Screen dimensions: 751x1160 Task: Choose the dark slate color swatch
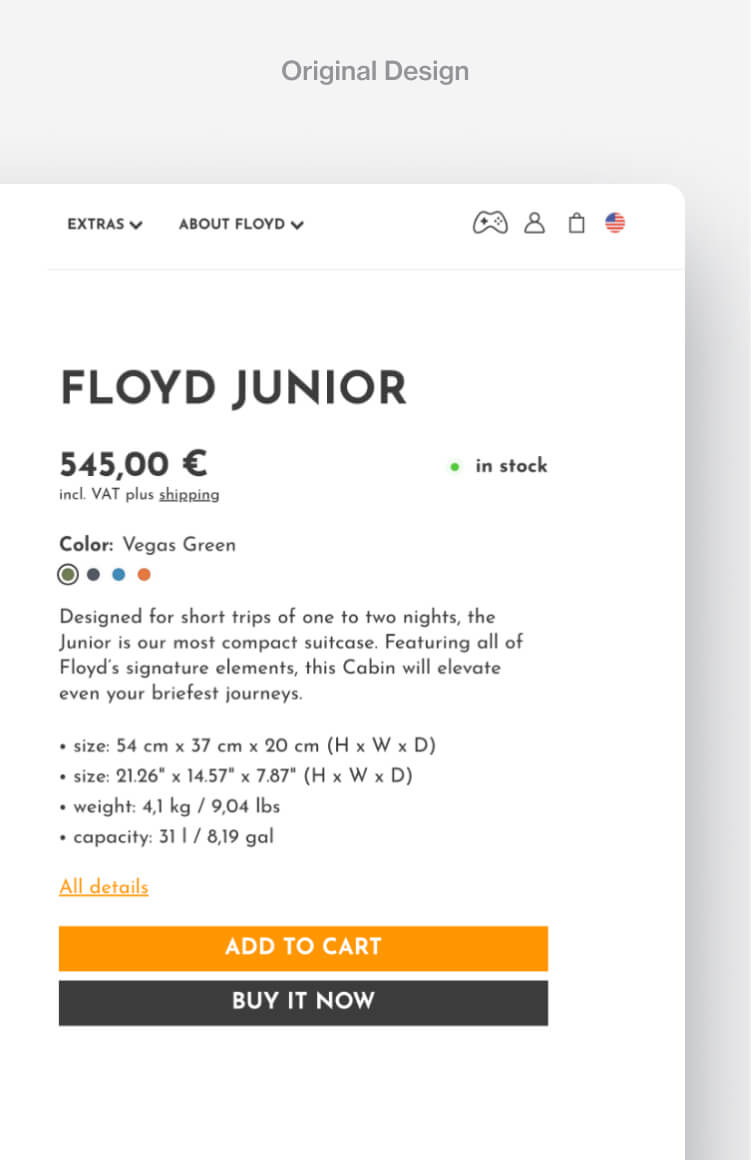click(94, 575)
